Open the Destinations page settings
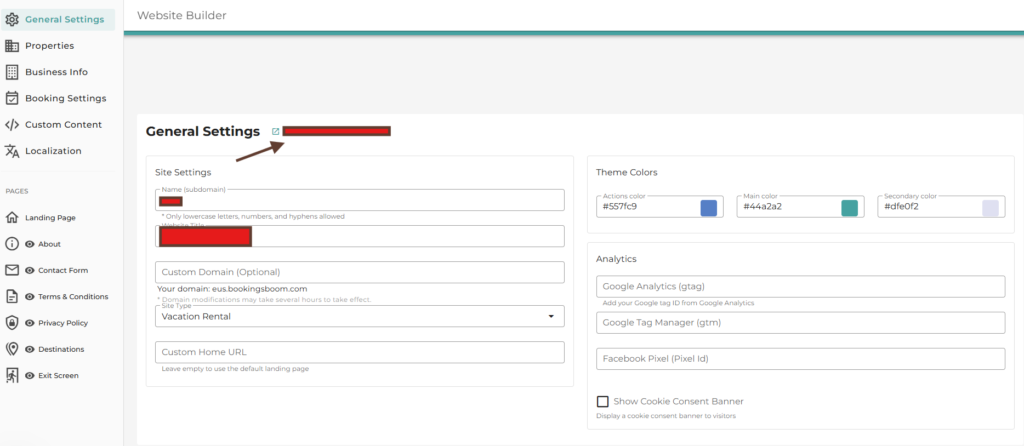Viewport: 1024px width, 446px height. 61,349
